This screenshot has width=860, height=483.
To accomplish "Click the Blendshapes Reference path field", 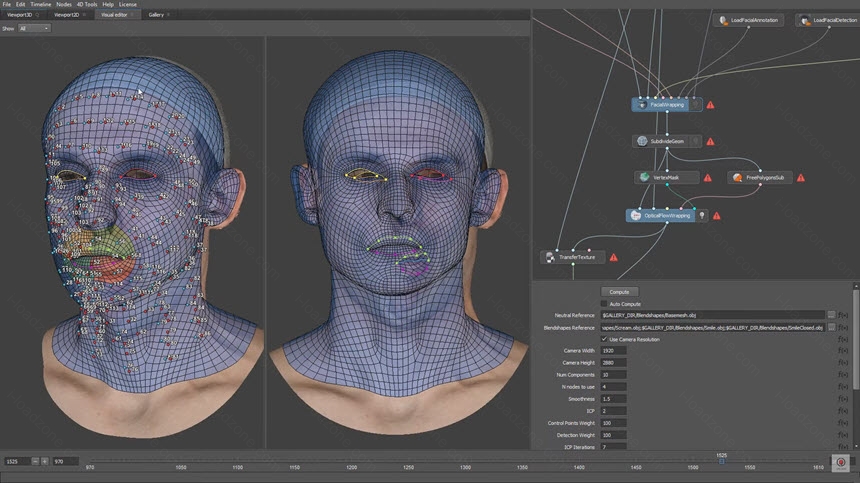I will pyautogui.click(x=712, y=327).
